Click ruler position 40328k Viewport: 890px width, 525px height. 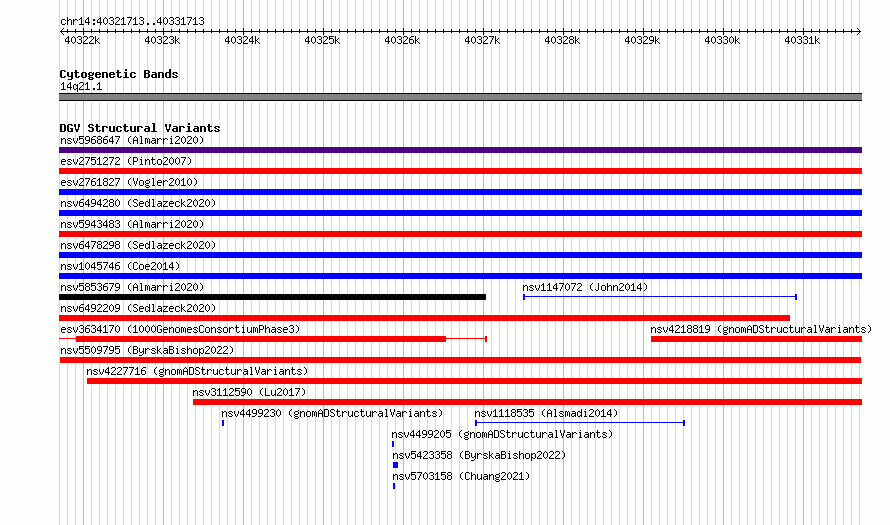pyautogui.click(x=562, y=40)
